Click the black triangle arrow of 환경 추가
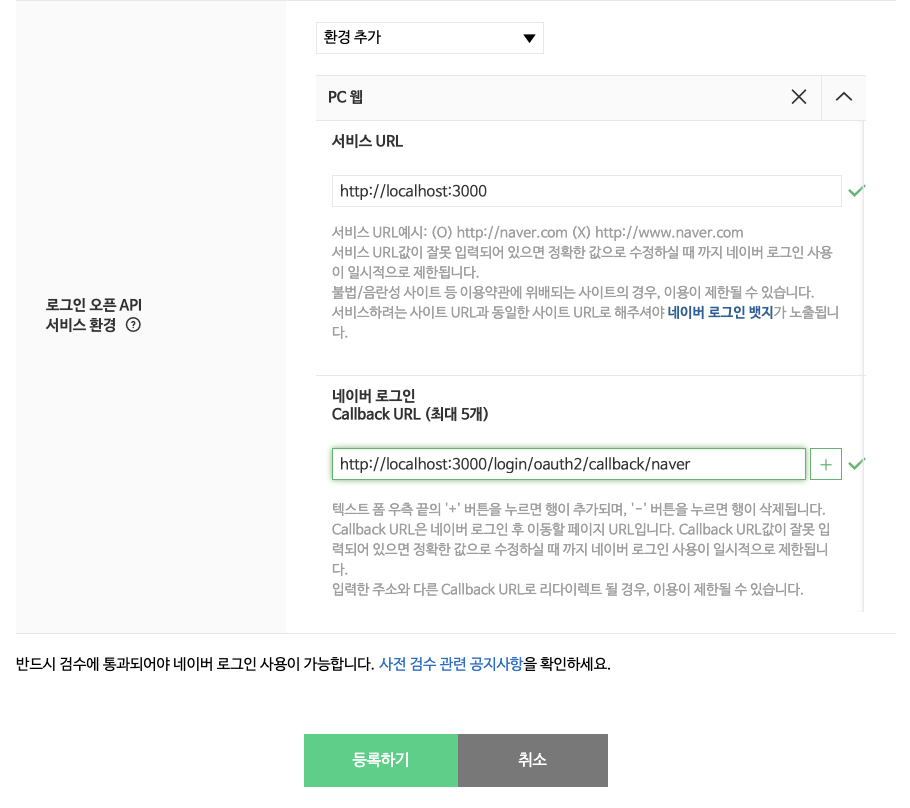Viewport: 910px width, 808px height. click(x=529, y=38)
